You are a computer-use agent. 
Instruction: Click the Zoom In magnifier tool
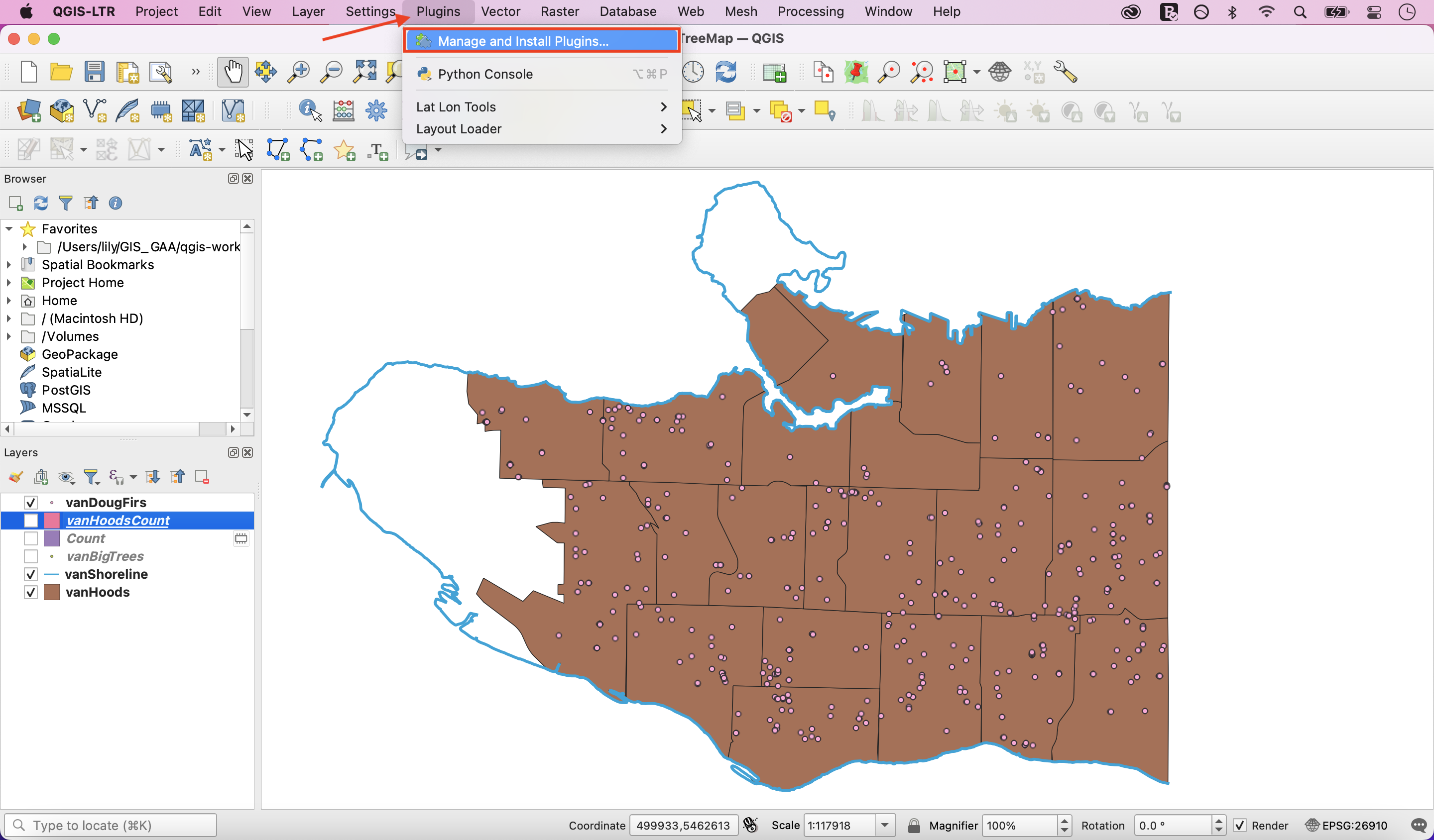(298, 72)
